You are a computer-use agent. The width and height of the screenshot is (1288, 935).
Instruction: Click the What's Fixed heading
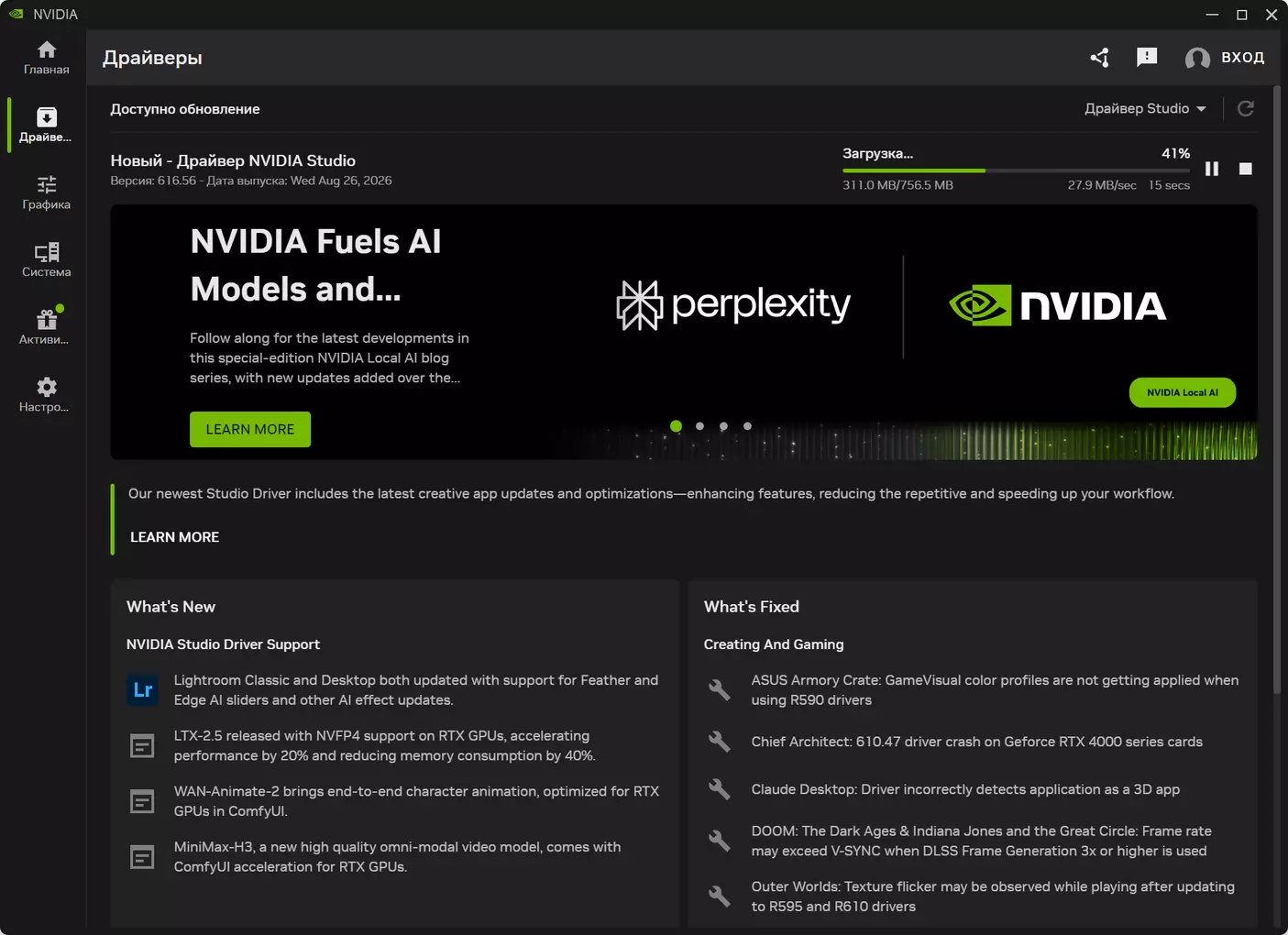(752, 607)
